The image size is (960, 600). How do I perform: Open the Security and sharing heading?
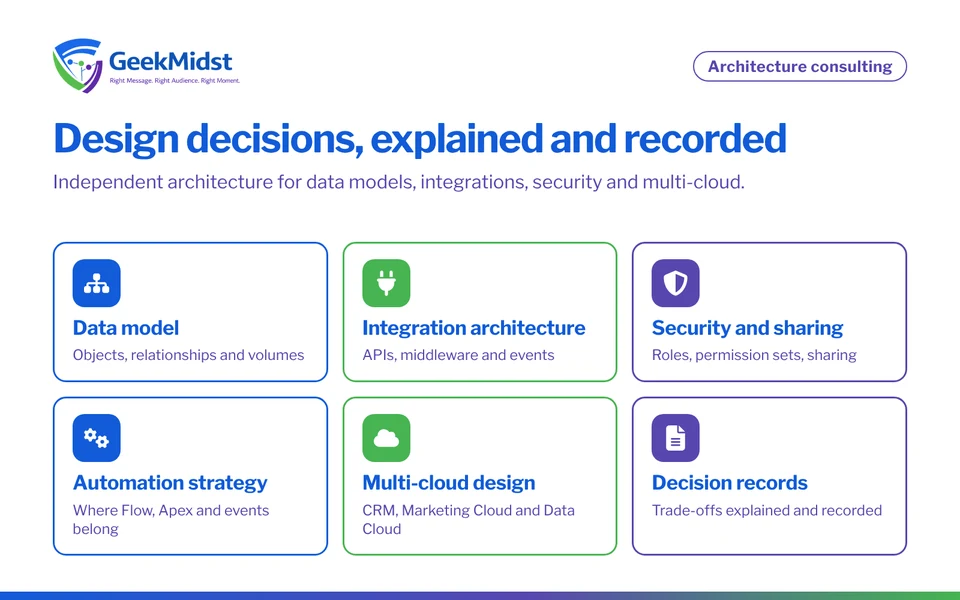[748, 328]
